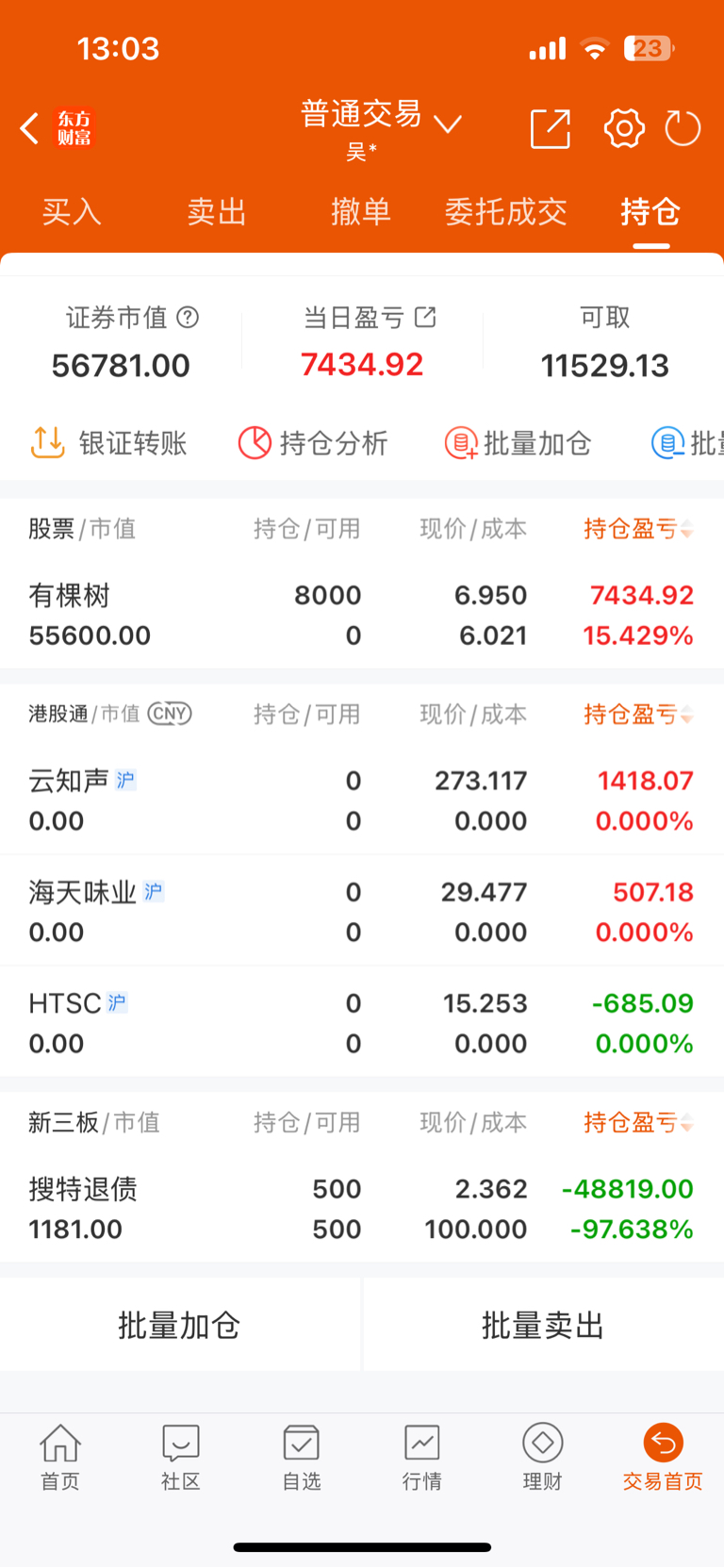Sort stocks section by 持仓盈亏

point(638,529)
